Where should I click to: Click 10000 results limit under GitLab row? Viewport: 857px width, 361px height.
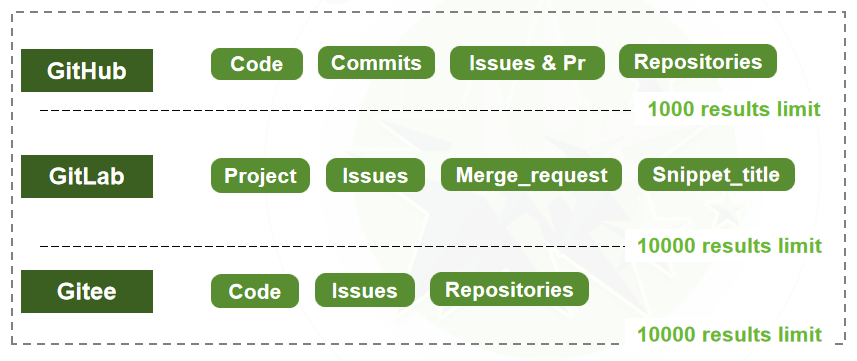pyautogui.click(x=729, y=246)
